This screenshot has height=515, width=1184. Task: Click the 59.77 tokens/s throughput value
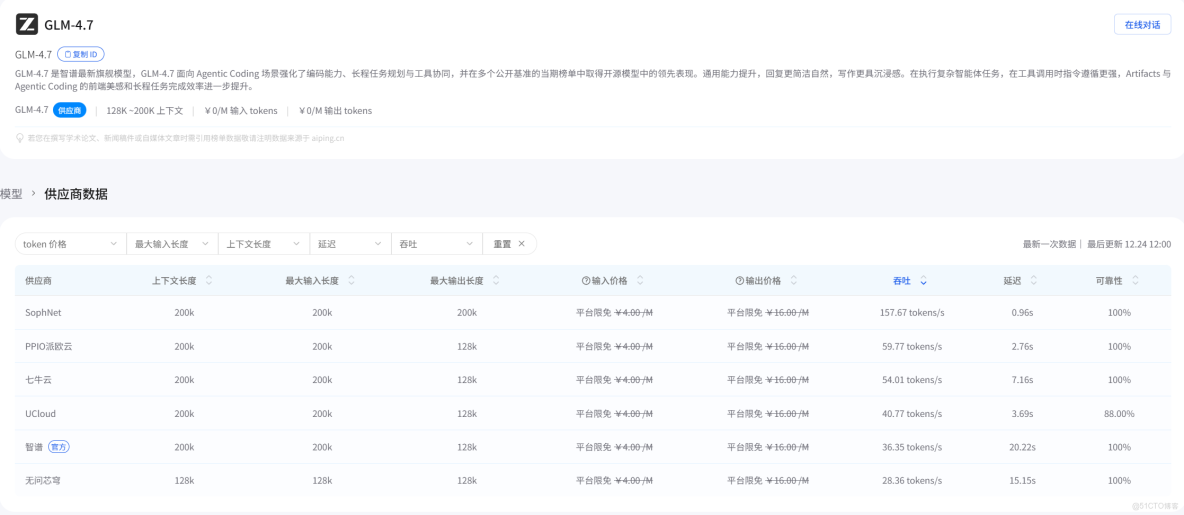coord(911,347)
